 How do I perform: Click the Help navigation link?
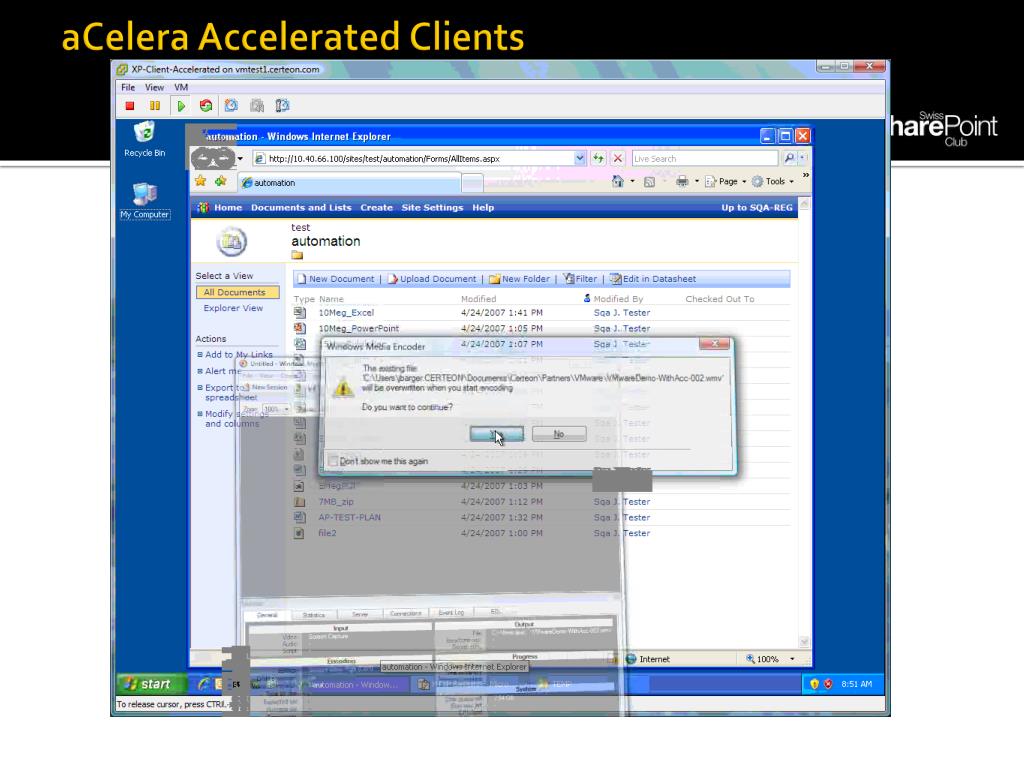pos(483,208)
